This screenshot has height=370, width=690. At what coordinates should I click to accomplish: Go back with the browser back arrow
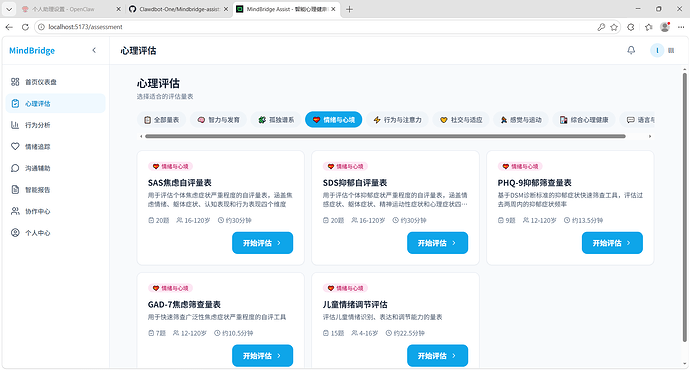9,27
